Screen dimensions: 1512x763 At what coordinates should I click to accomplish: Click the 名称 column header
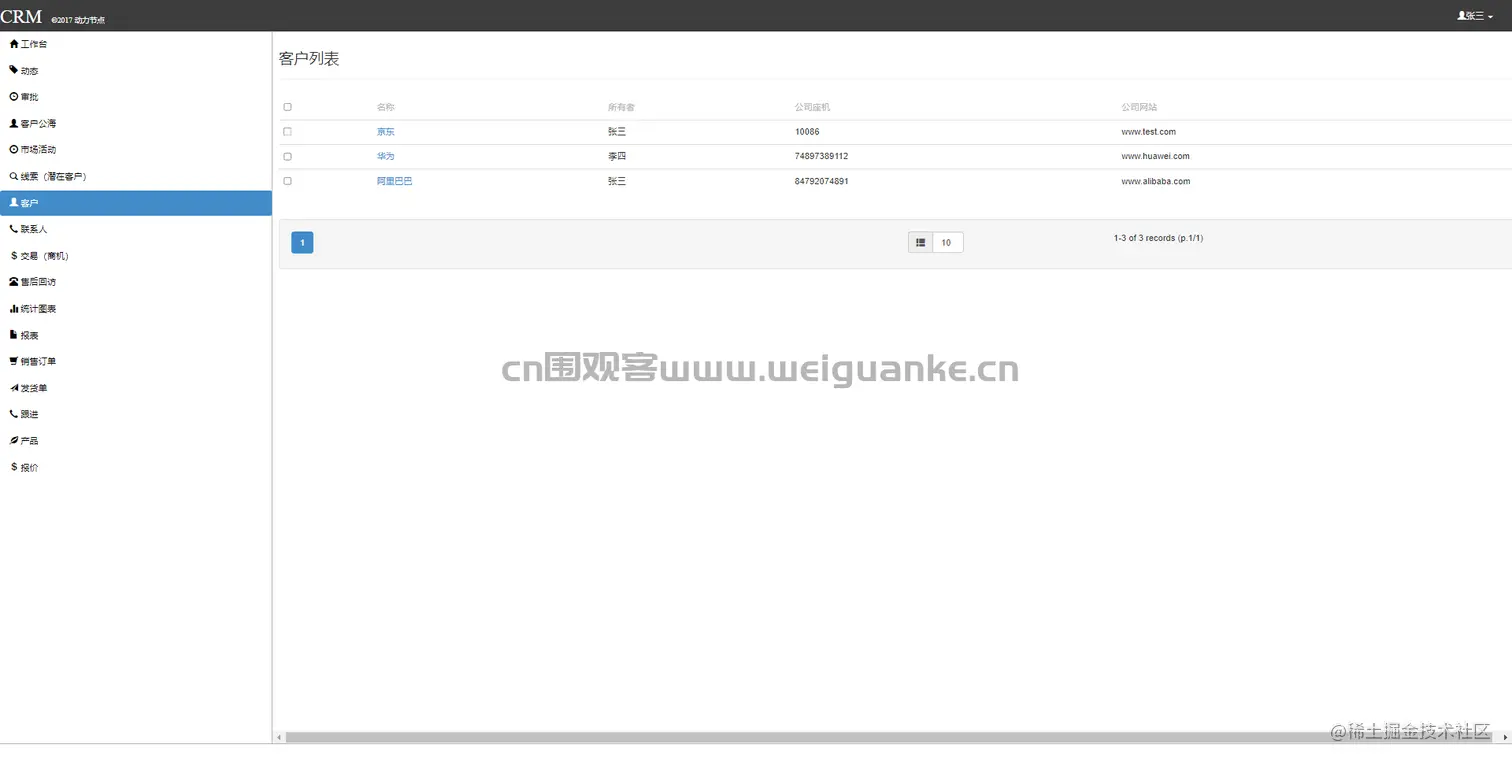click(386, 107)
